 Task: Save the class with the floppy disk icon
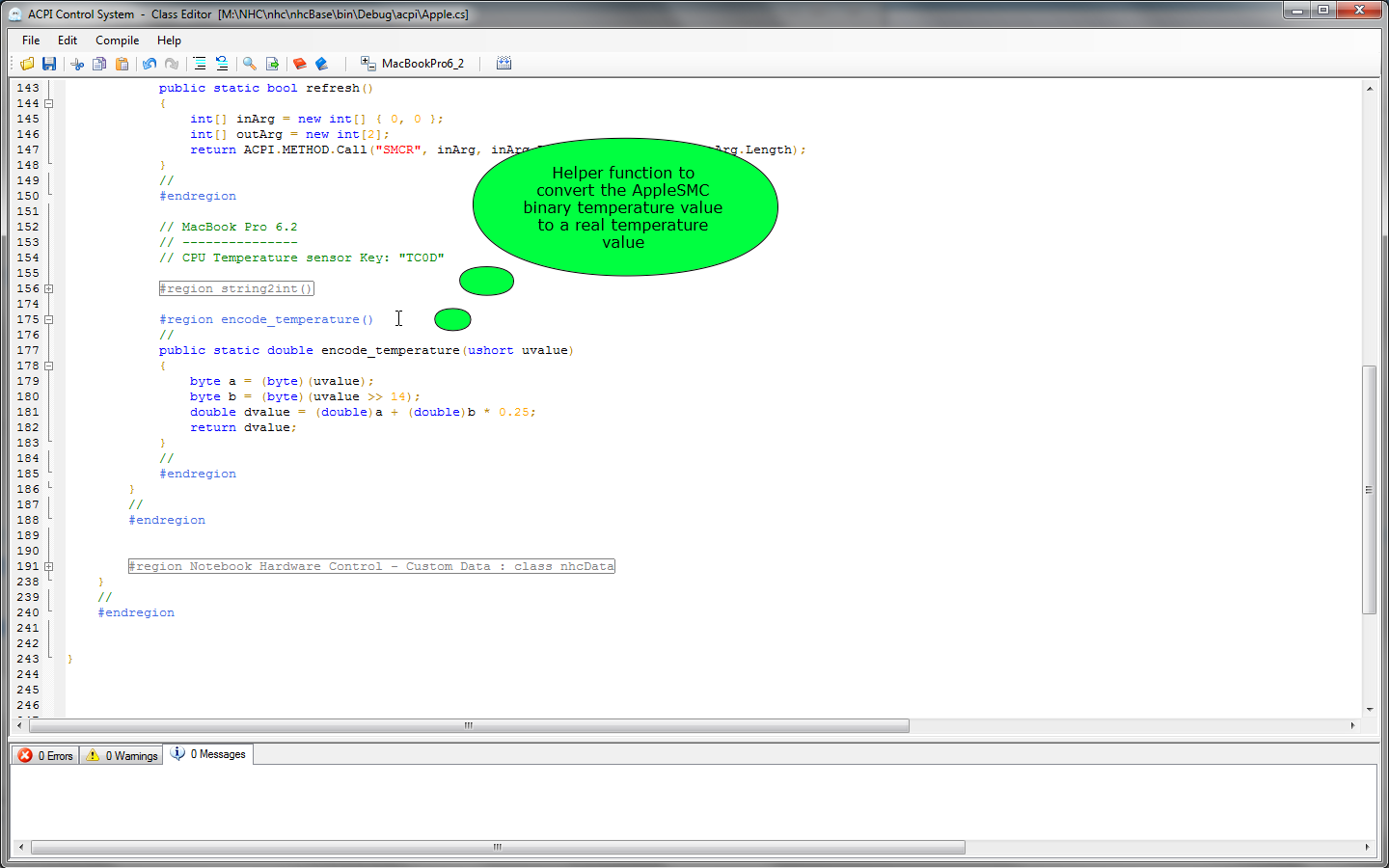(49, 64)
